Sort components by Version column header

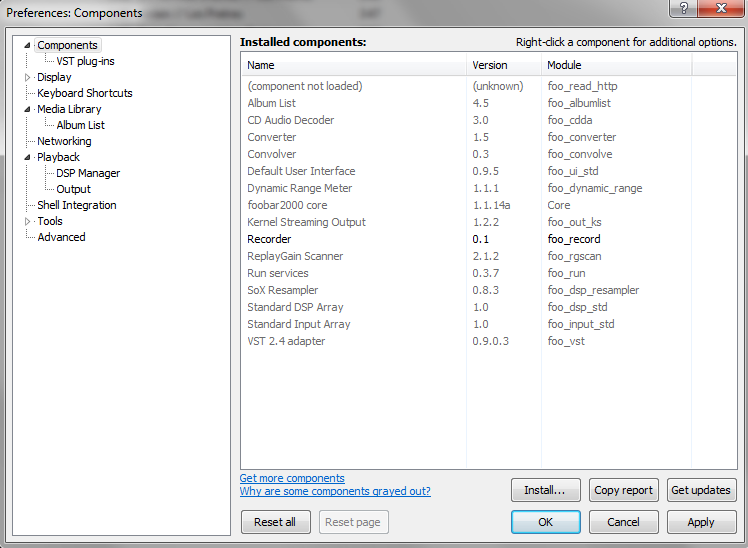click(504, 65)
